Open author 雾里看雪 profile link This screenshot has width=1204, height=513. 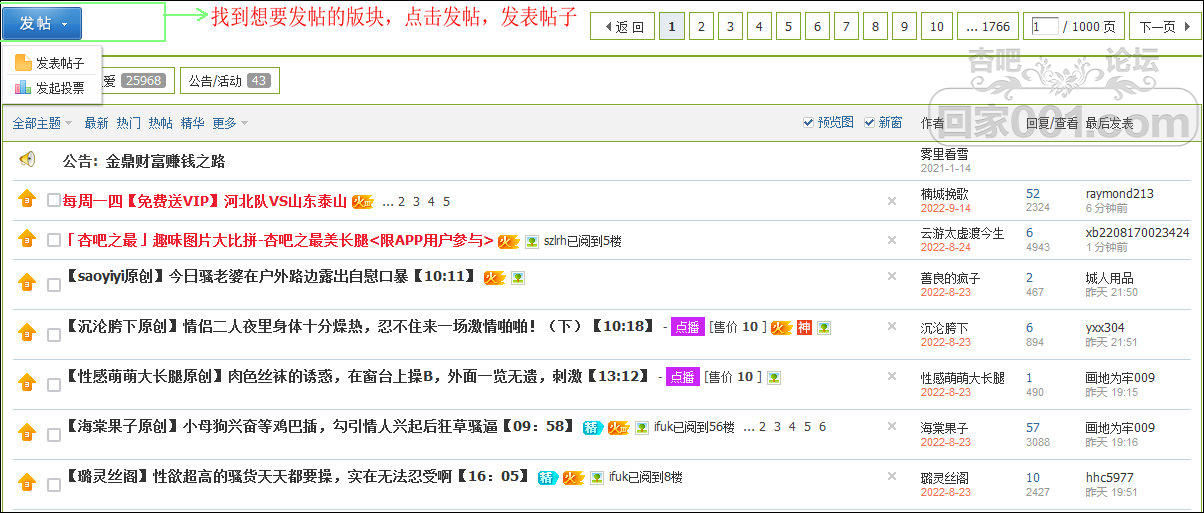pos(944,154)
